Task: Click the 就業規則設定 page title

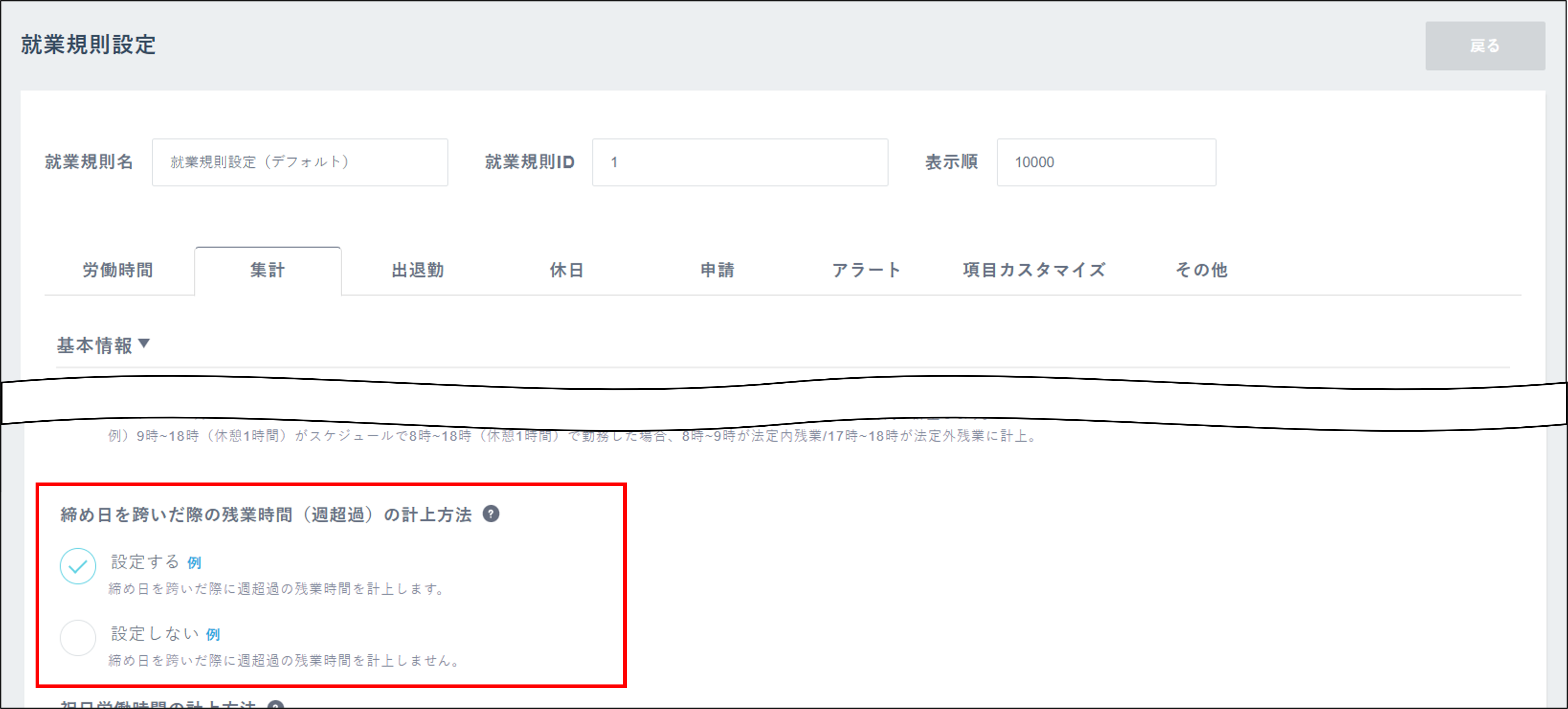Action: (88, 44)
